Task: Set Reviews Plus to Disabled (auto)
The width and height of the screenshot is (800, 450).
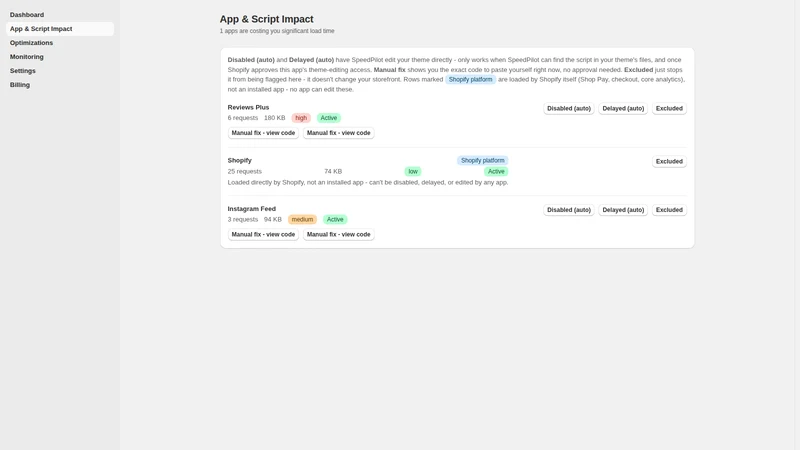Action: click(x=569, y=108)
